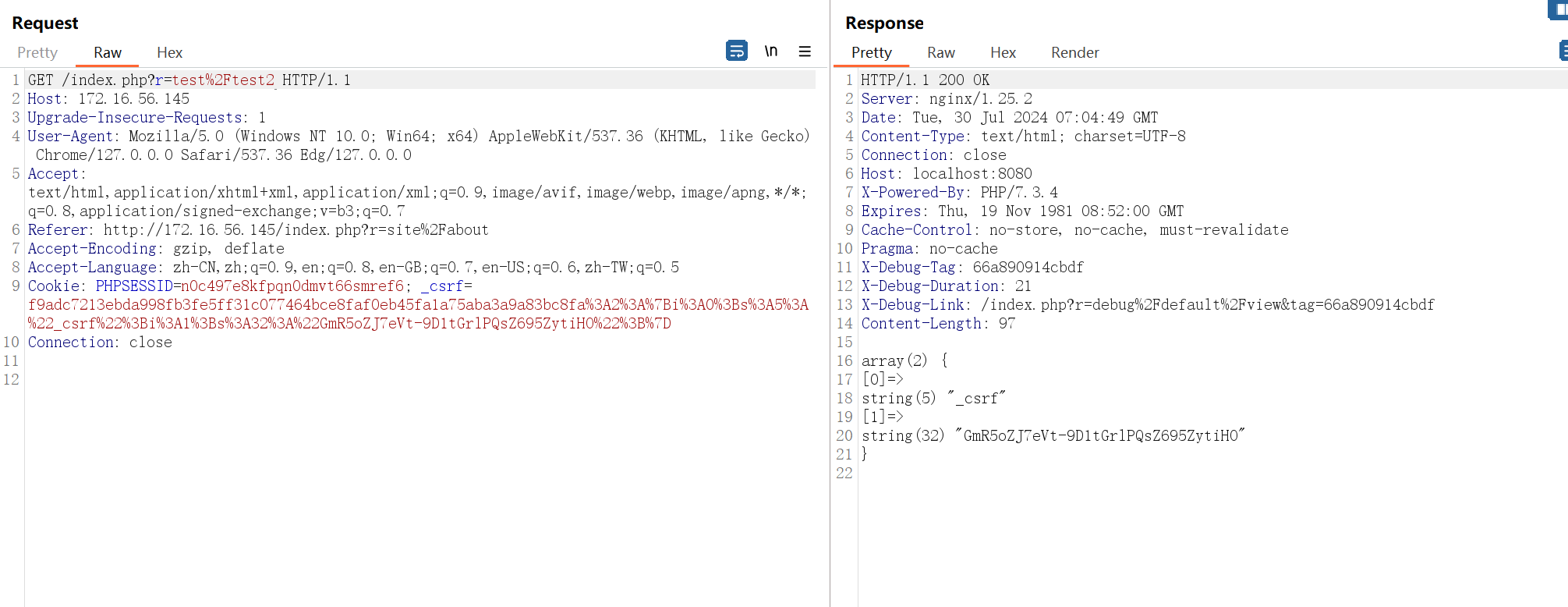Show the Response Render tab
Viewport: 1568px width, 607px height.
[x=1074, y=52]
